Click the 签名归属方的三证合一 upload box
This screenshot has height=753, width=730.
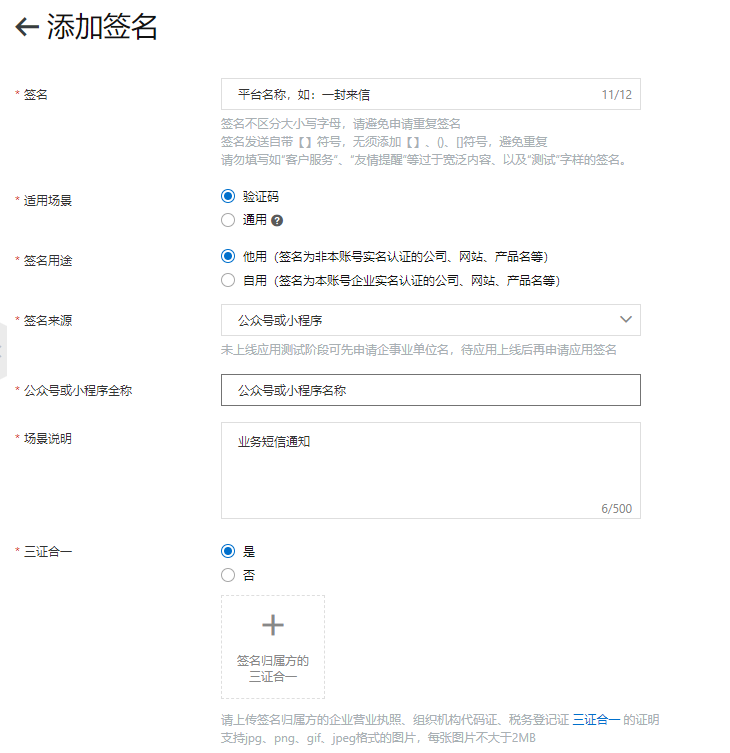273,647
